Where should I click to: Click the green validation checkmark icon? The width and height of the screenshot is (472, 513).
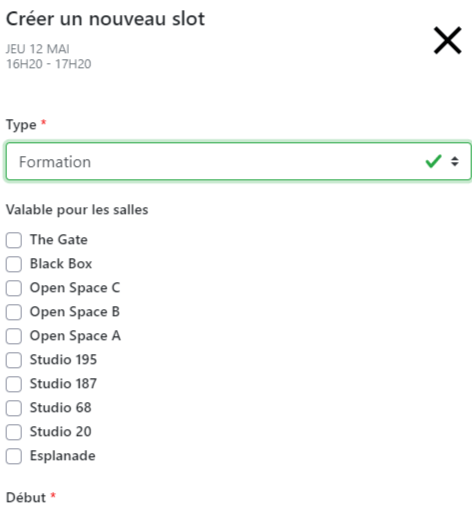click(433, 161)
